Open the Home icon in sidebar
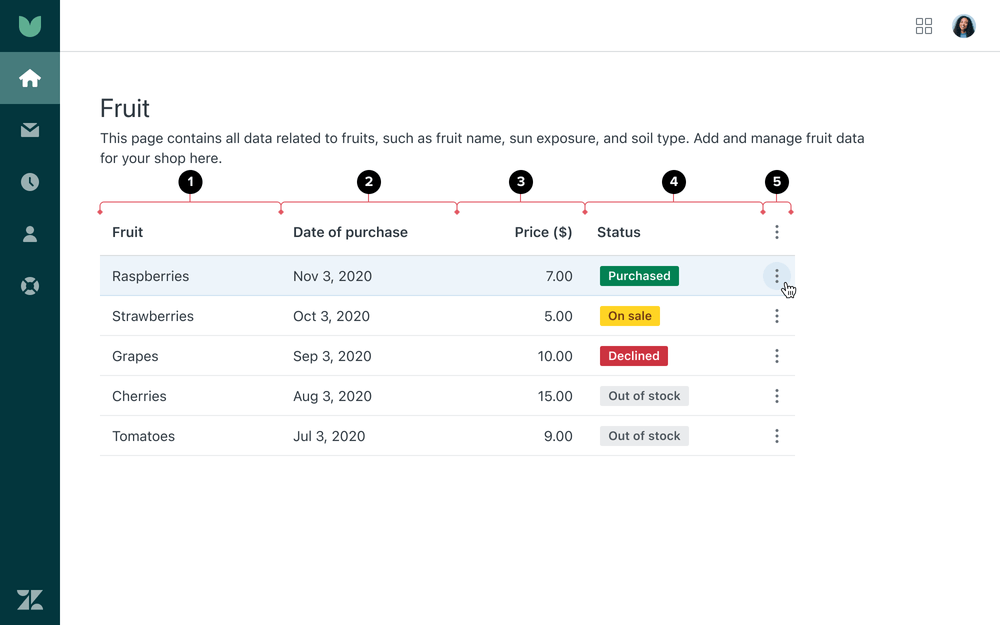 coord(30,78)
